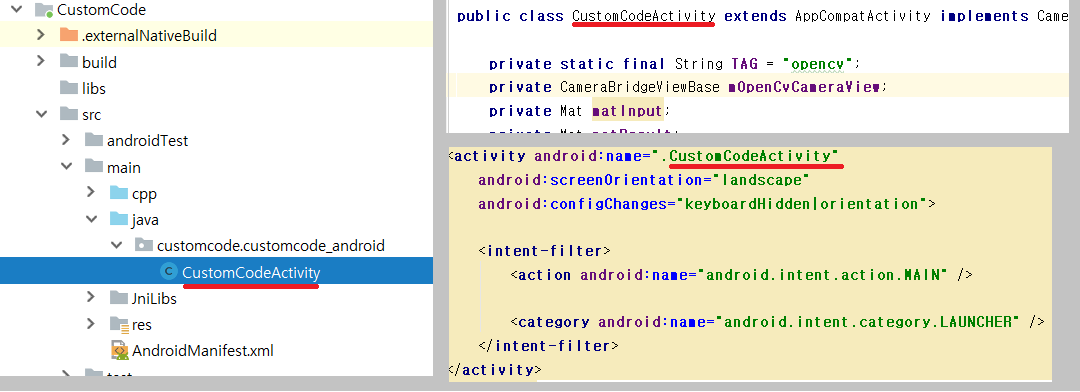Click the CustomCode module folder icon
1080x392 pixels.
pyautogui.click(x=44, y=10)
